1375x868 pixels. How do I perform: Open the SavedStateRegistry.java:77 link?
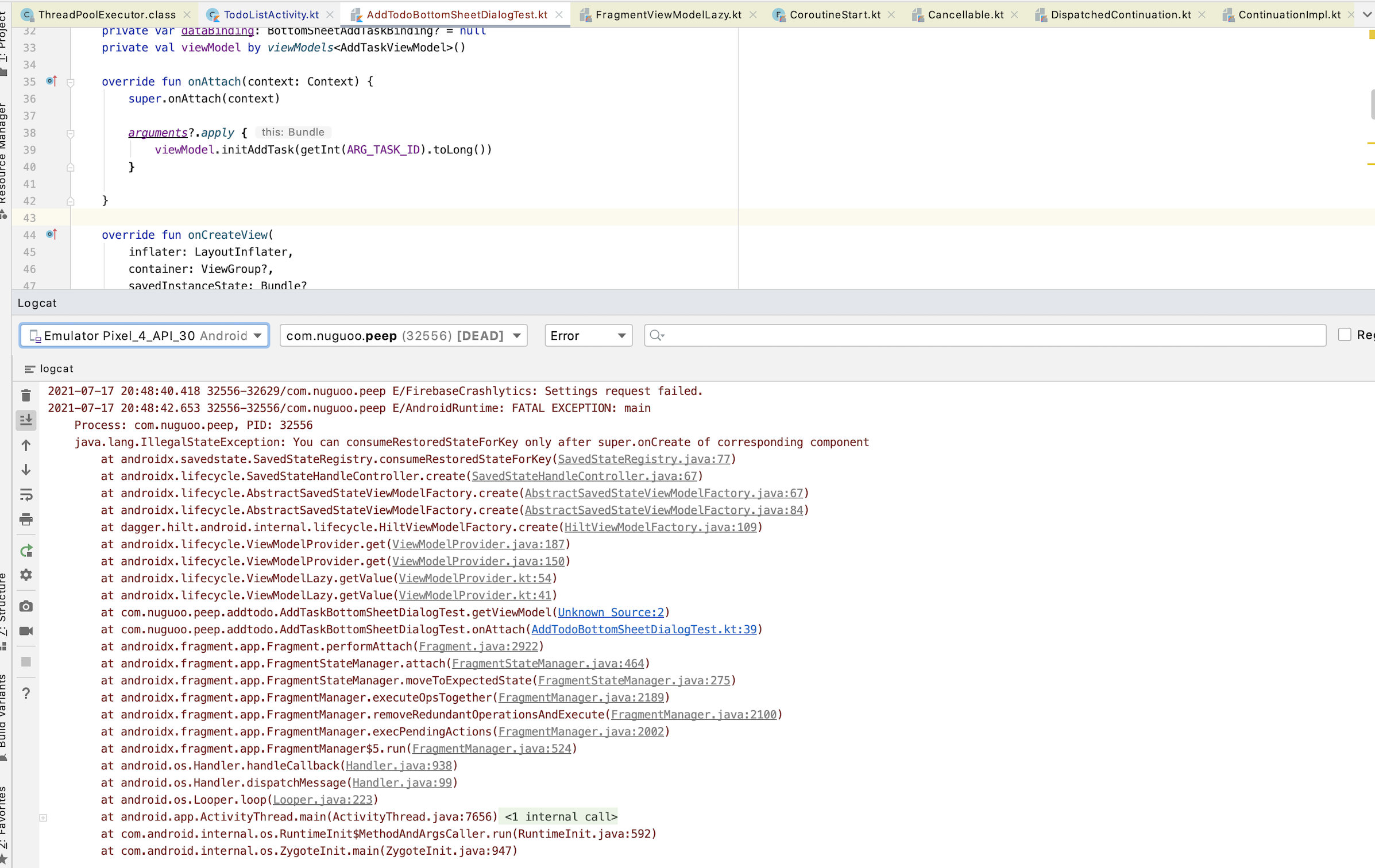(x=643, y=459)
